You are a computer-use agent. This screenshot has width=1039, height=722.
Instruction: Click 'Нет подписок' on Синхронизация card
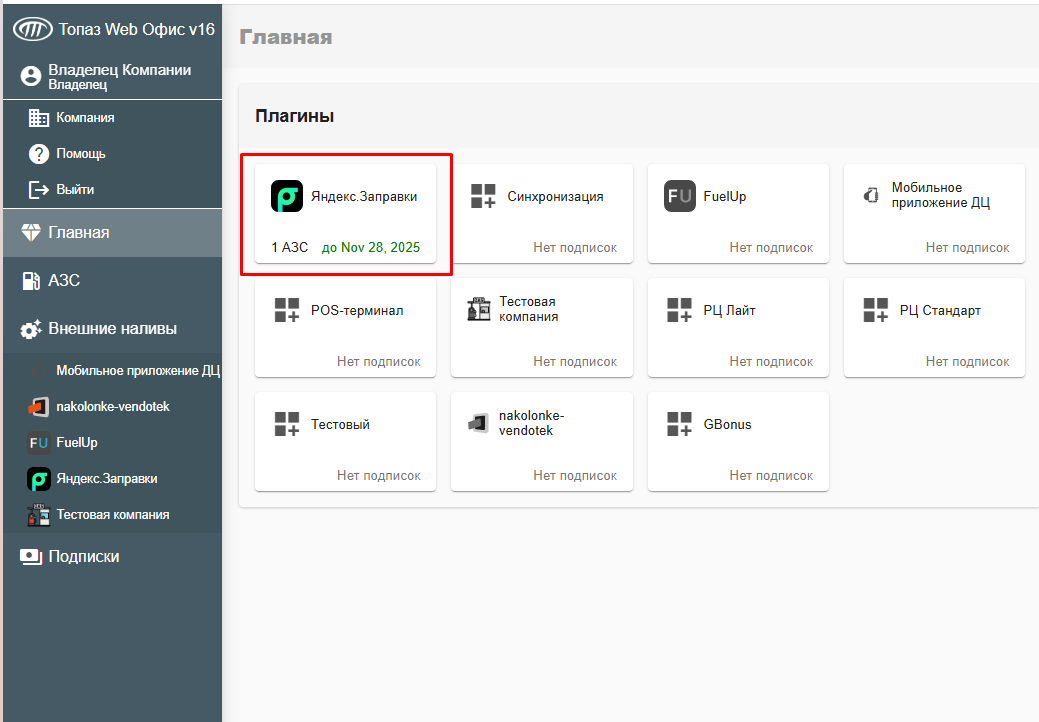coord(575,248)
